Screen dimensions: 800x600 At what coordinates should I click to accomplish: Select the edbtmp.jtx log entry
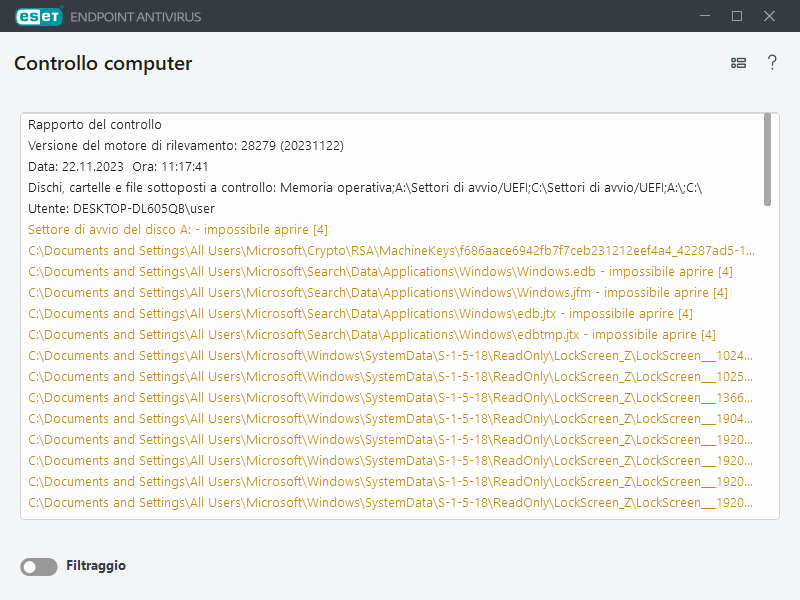(x=371, y=335)
